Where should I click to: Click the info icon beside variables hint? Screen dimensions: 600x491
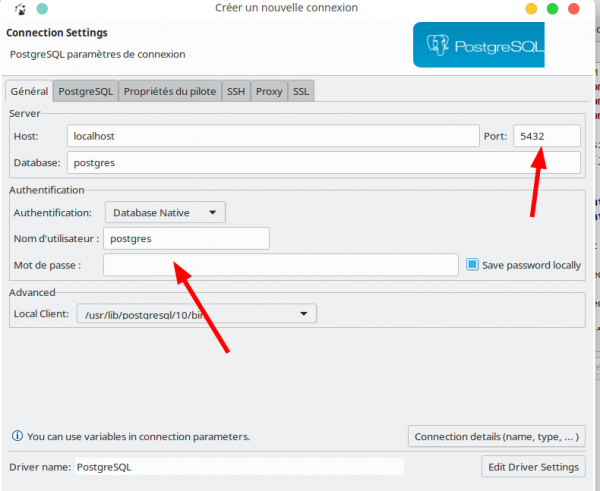pos(16,436)
